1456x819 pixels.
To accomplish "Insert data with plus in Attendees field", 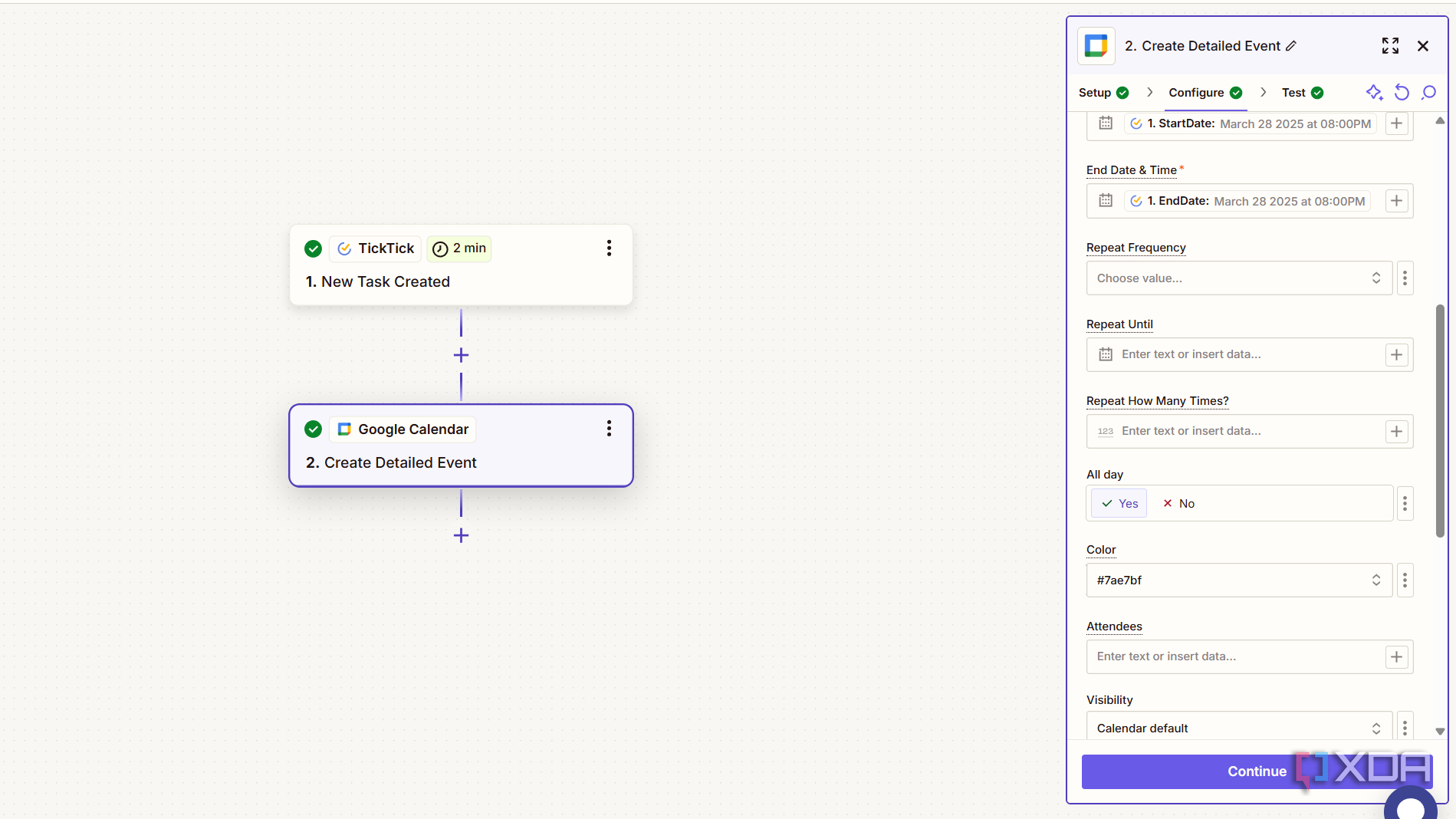I will (1397, 656).
